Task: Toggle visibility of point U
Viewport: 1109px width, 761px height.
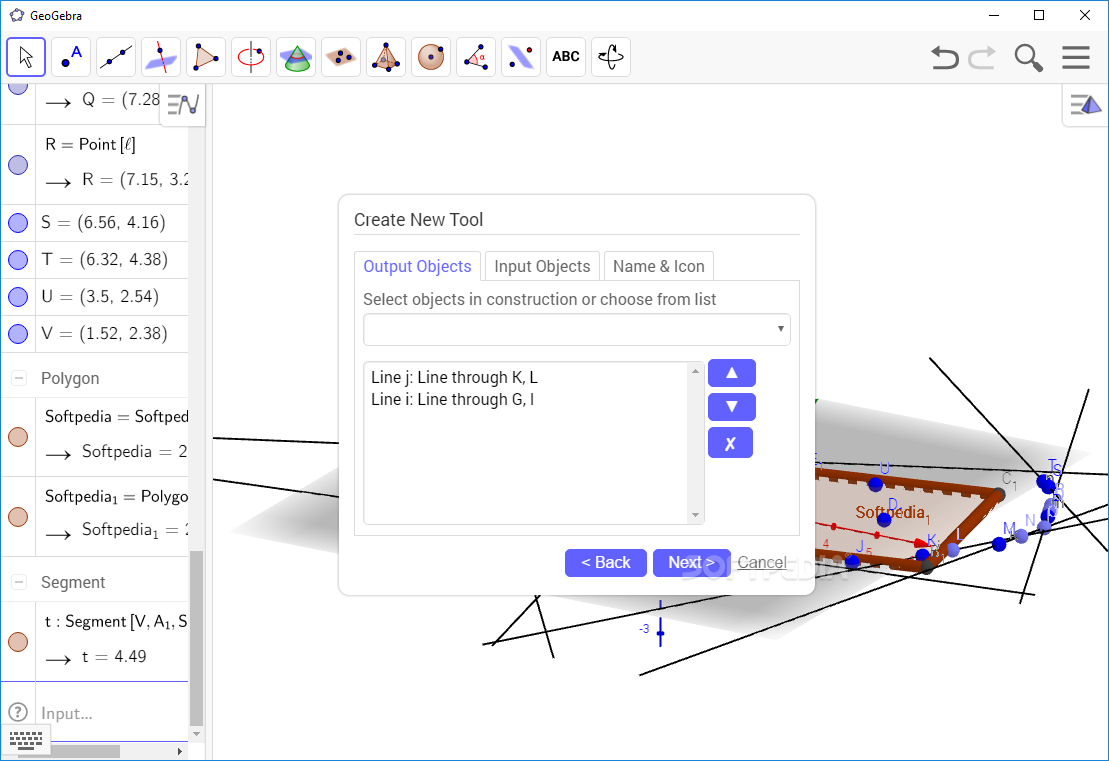Action: point(18,296)
